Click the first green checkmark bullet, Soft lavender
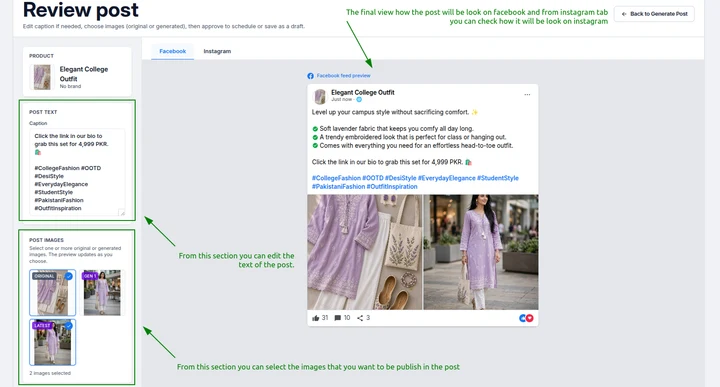Image resolution: width=720 pixels, height=387 pixels. (x=315, y=129)
